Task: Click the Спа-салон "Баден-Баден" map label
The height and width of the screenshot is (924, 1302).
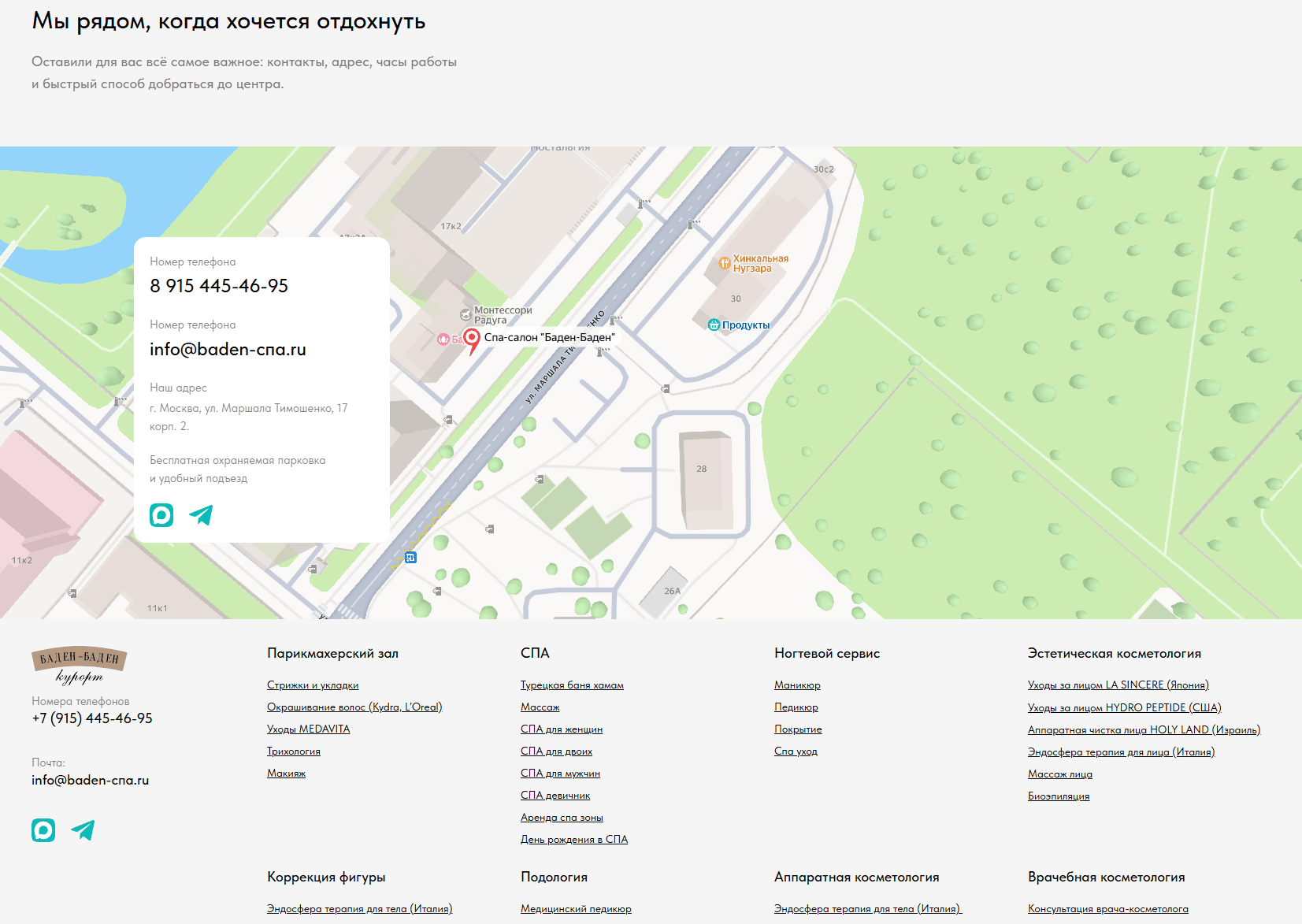Action: [x=550, y=337]
